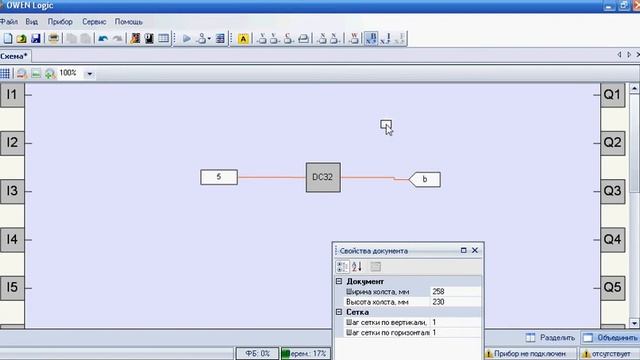Click the greyed property pages icon
640x360 pixels.
click(376, 267)
